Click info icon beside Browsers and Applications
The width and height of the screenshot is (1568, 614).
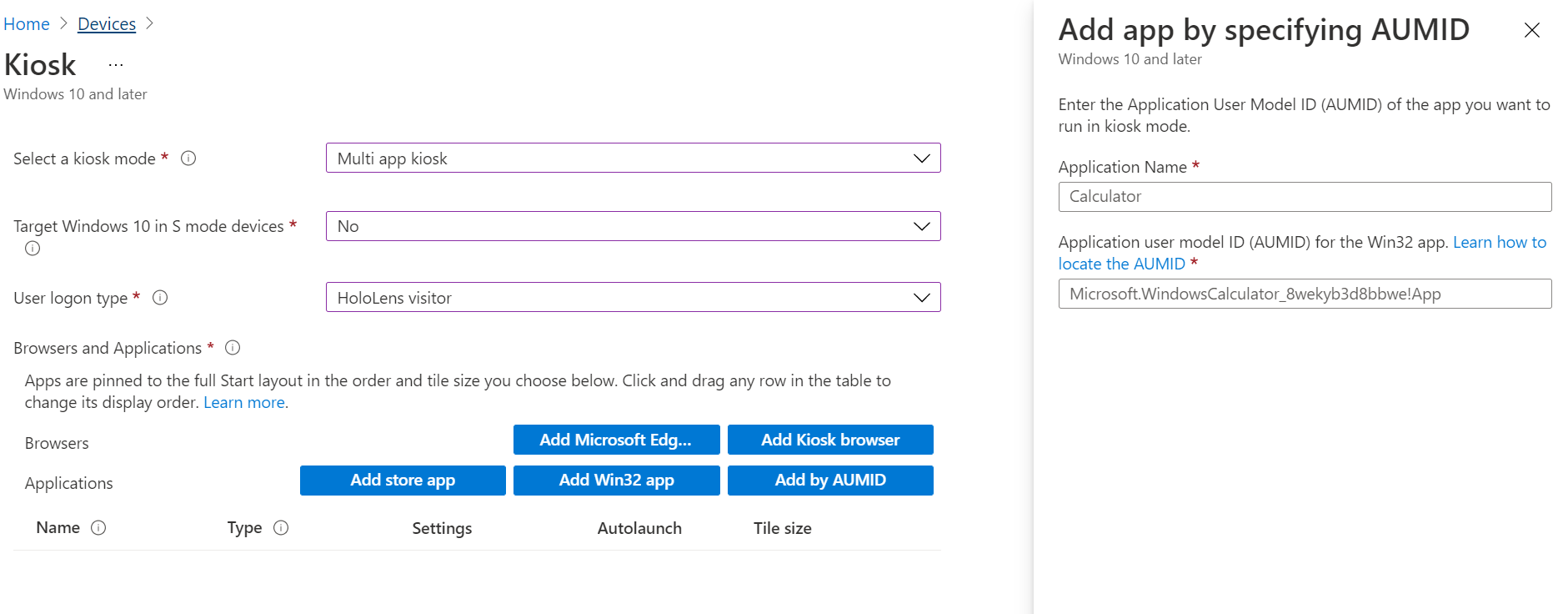[233, 348]
